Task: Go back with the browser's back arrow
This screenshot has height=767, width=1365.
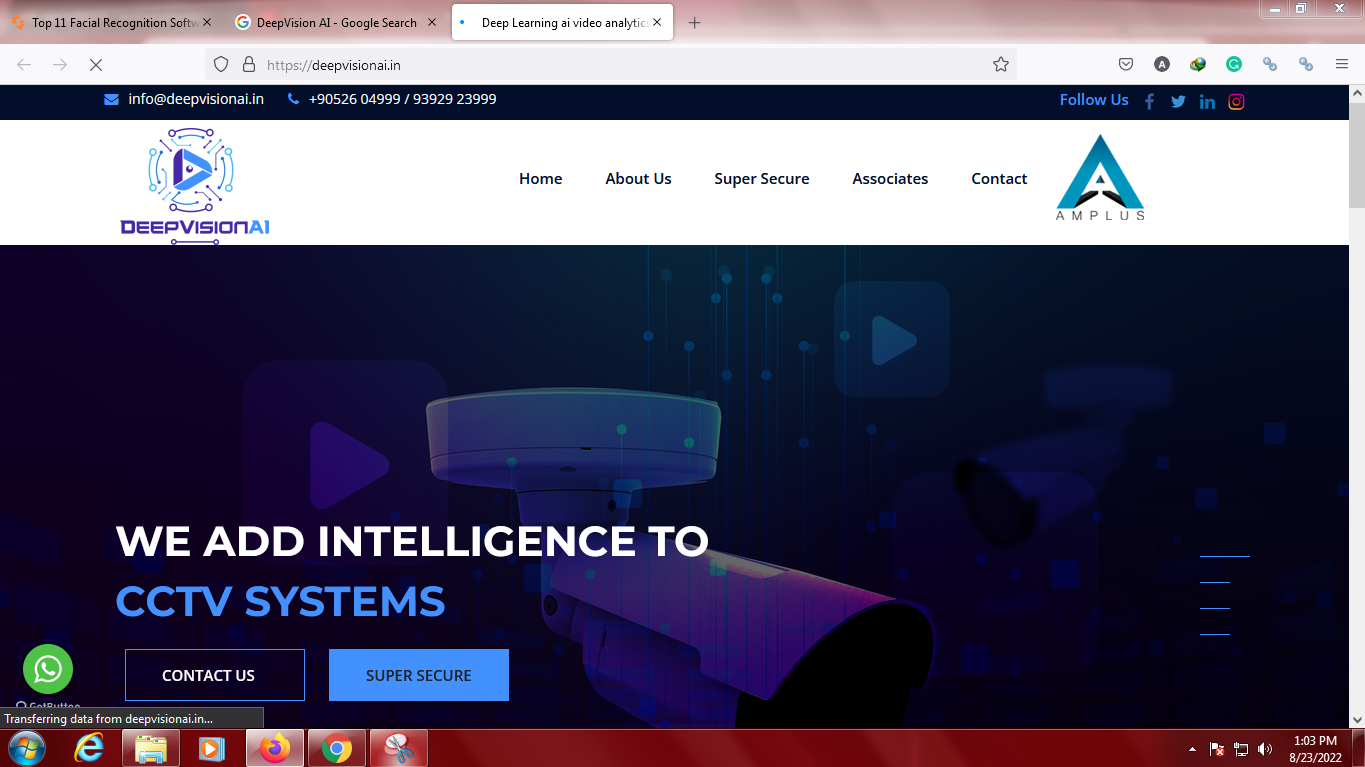Action: click(24, 64)
